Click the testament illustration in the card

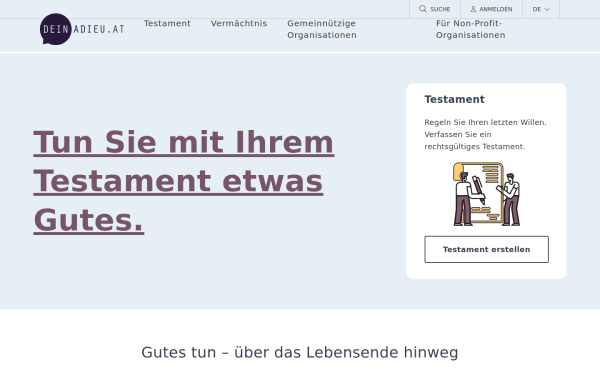(486, 194)
